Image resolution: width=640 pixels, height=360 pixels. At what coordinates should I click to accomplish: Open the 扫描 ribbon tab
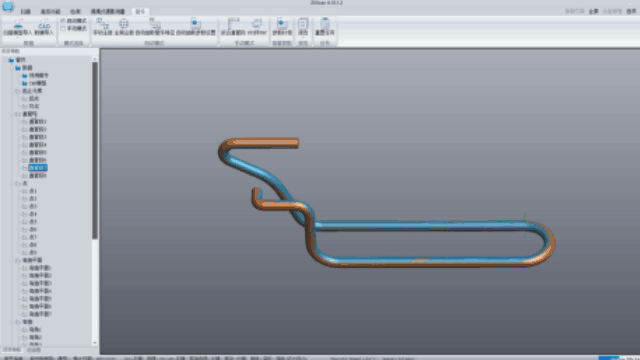click(26, 11)
